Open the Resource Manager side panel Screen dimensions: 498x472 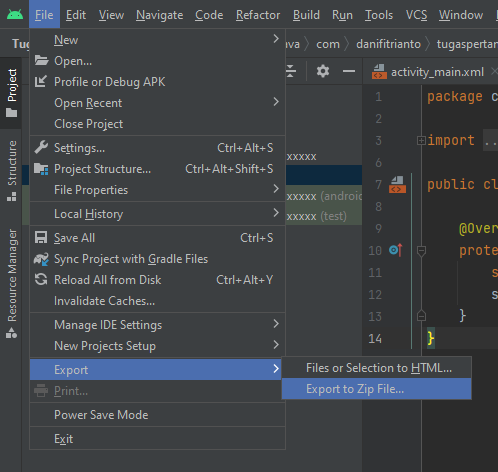pyautogui.click(x=12, y=283)
